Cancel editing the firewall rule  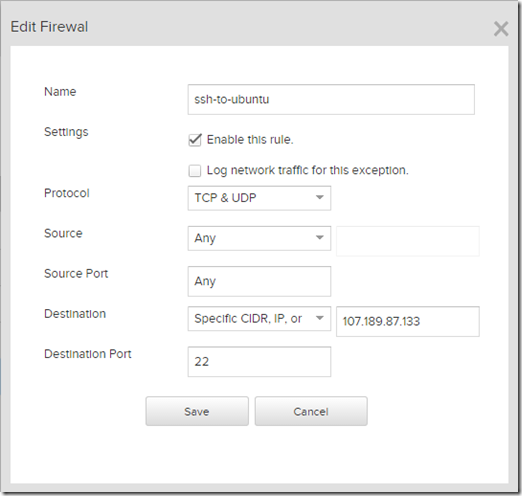pos(311,411)
